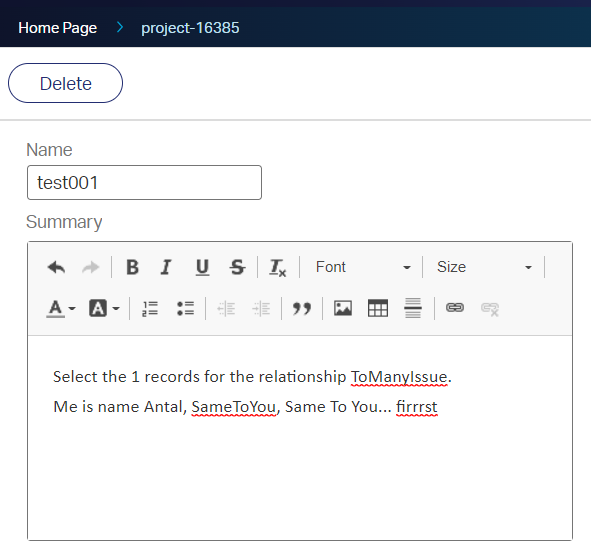Viewport: 591px width, 559px height.
Task: Toggle underline formatting
Action: coord(202,267)
